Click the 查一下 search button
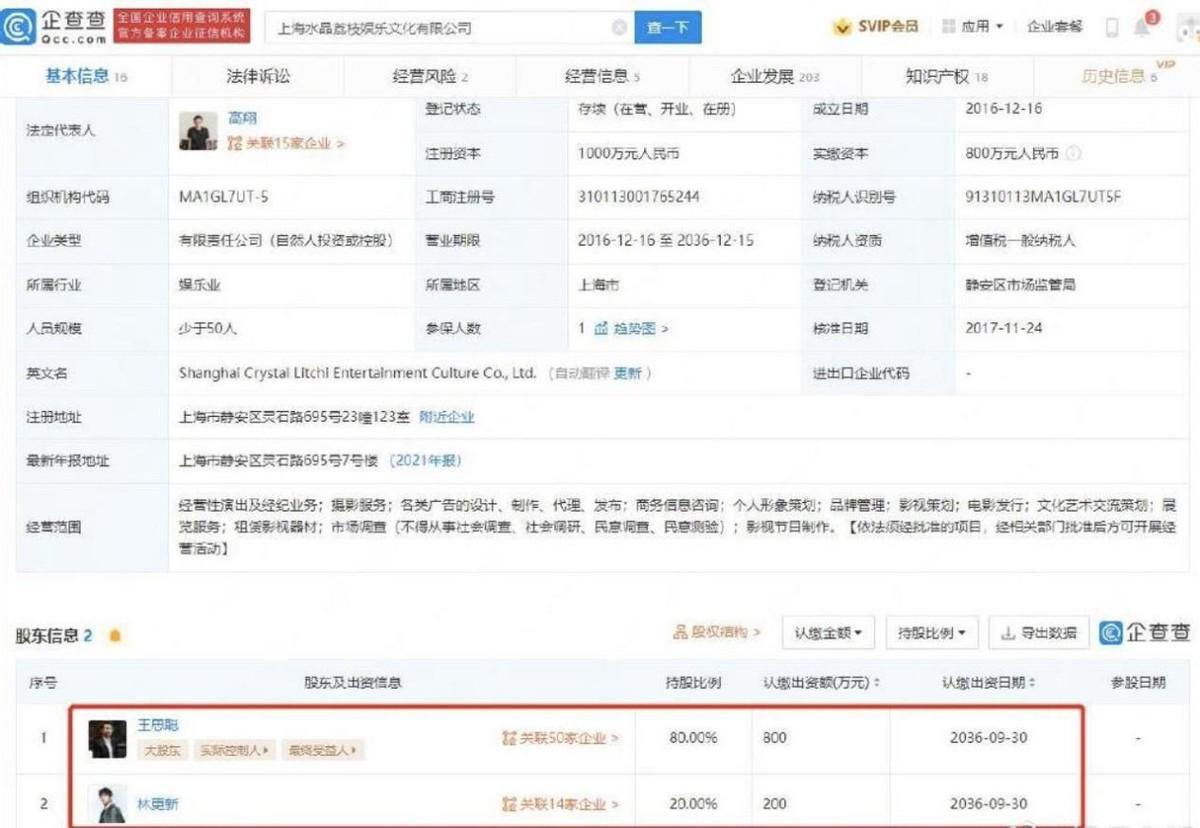 667,28
